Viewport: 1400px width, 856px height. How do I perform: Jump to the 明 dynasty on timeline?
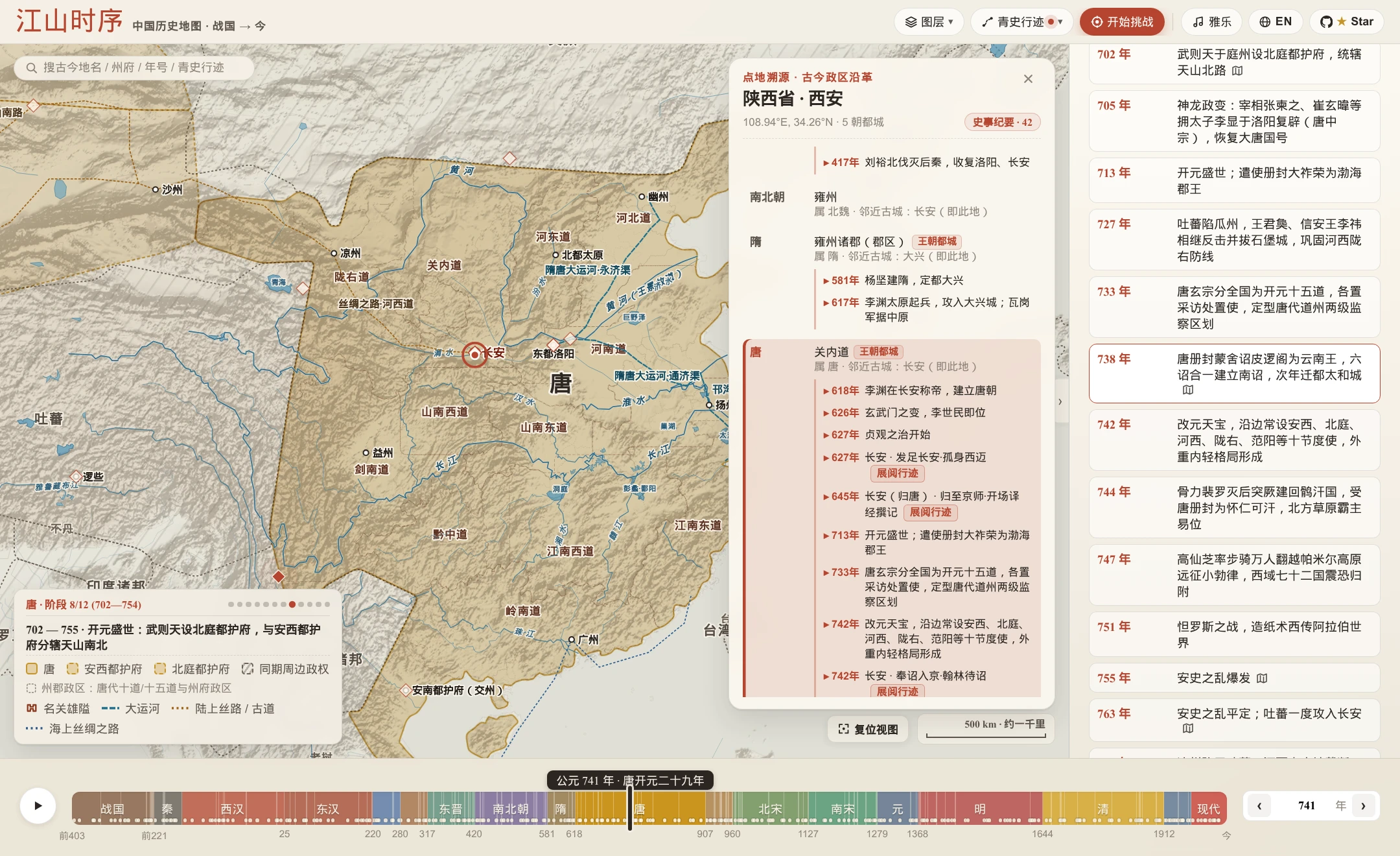pos(980,808)
